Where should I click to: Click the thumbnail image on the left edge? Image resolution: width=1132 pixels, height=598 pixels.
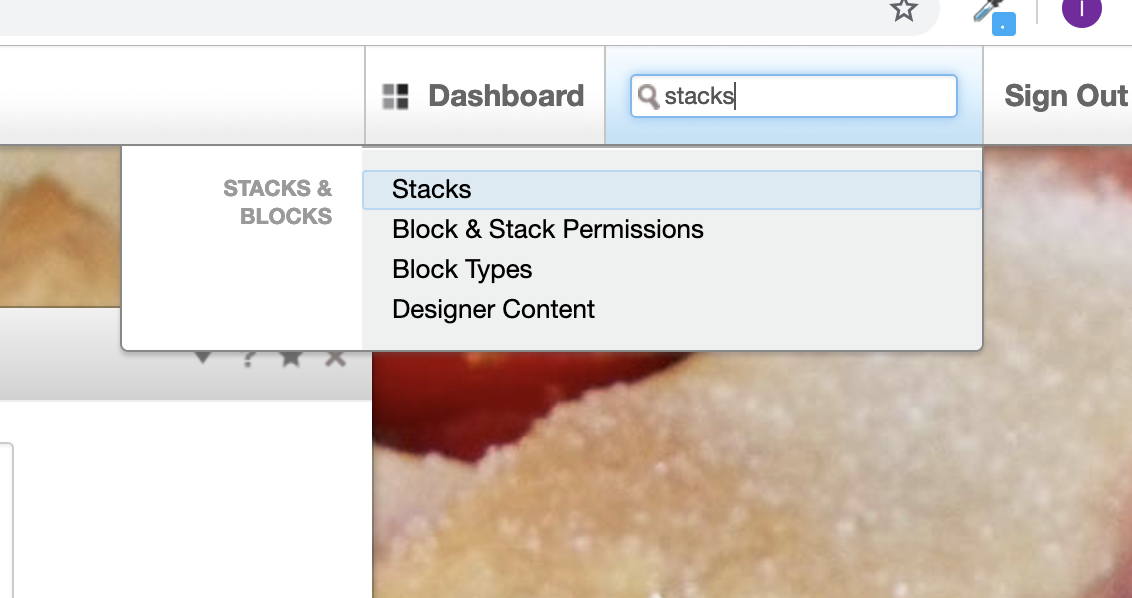[x=60, y=226]
